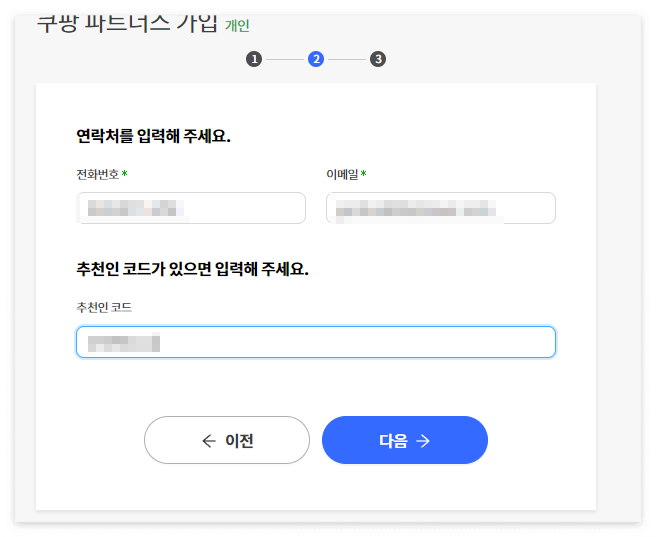Click the 이전 (previous) button

point(227,440)
